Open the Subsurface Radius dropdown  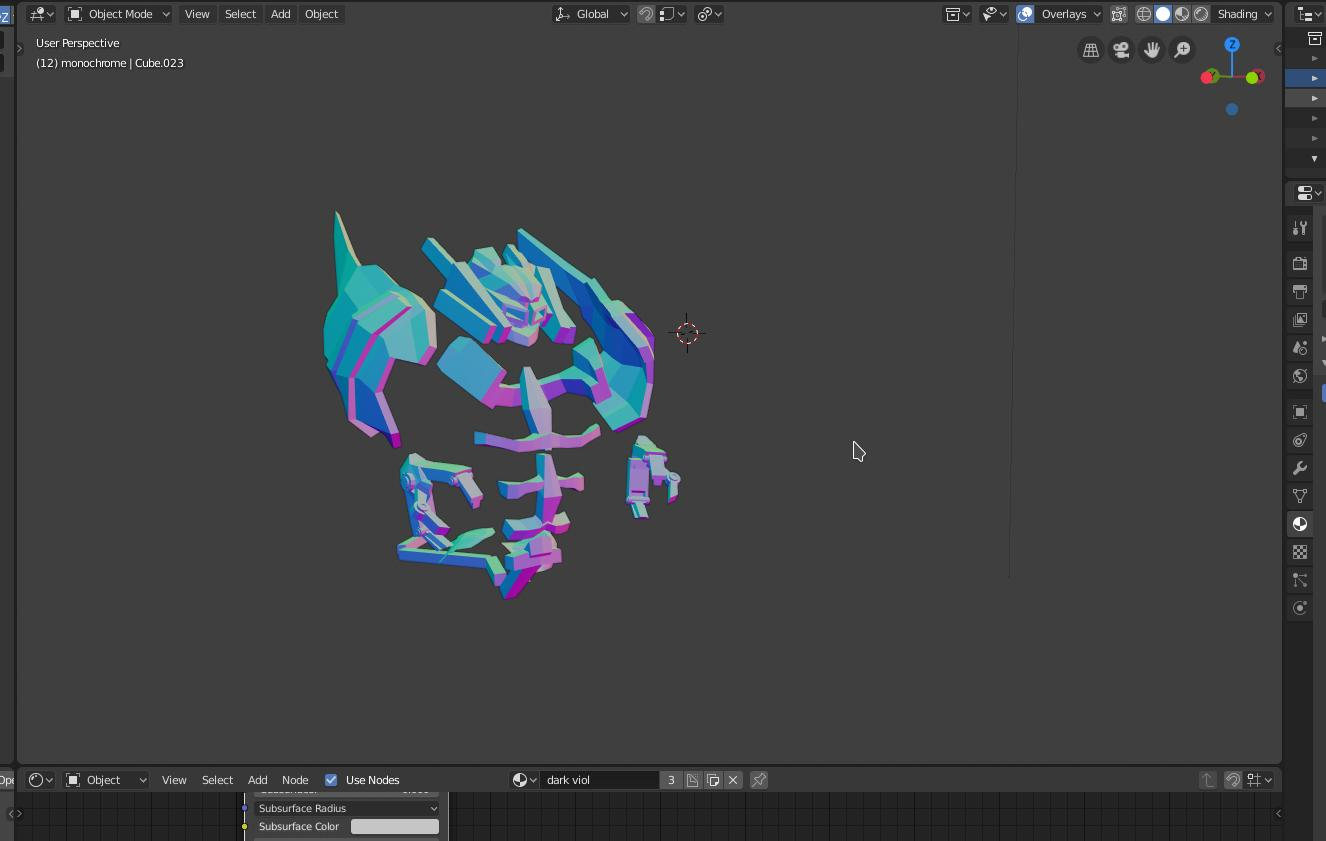[347, 808]
